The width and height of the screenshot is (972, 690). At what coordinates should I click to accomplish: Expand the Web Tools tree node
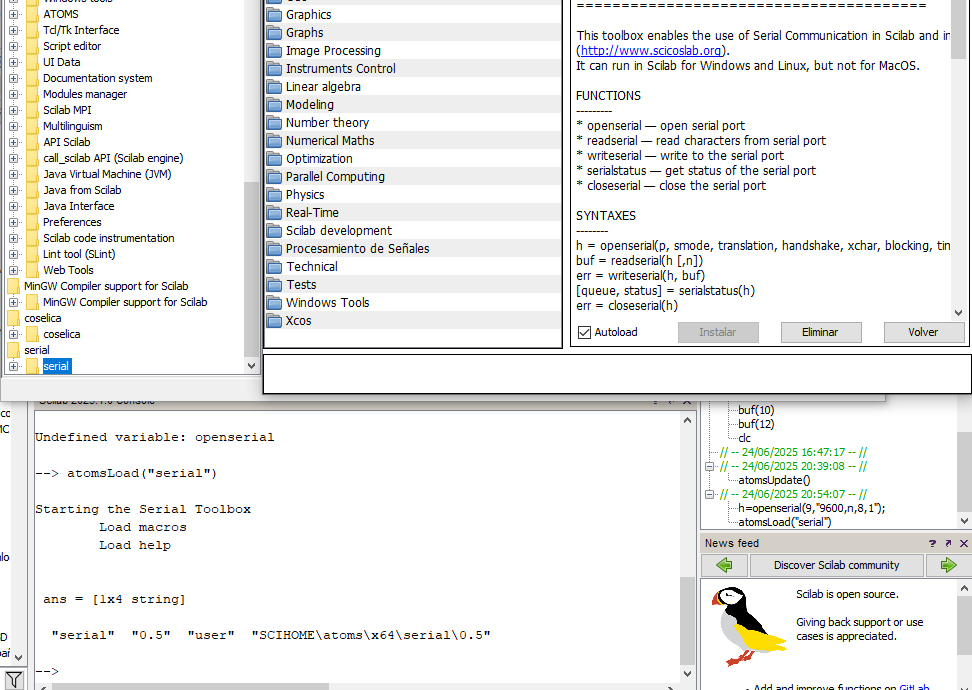click(x=14, y=270)
